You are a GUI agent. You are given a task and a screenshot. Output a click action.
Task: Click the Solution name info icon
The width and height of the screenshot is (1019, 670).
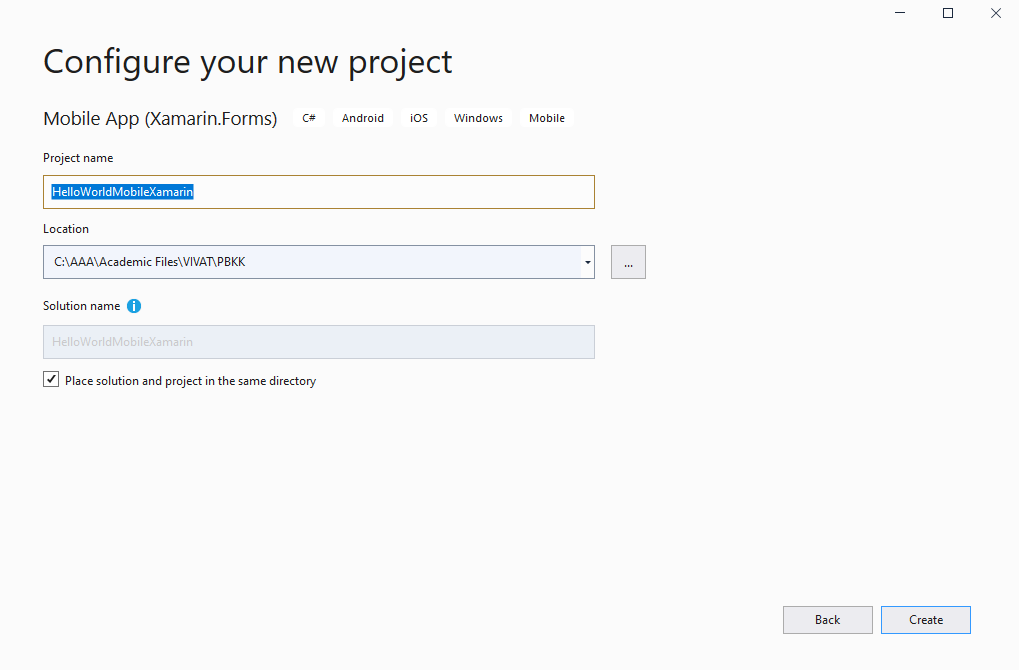point(134,306)
